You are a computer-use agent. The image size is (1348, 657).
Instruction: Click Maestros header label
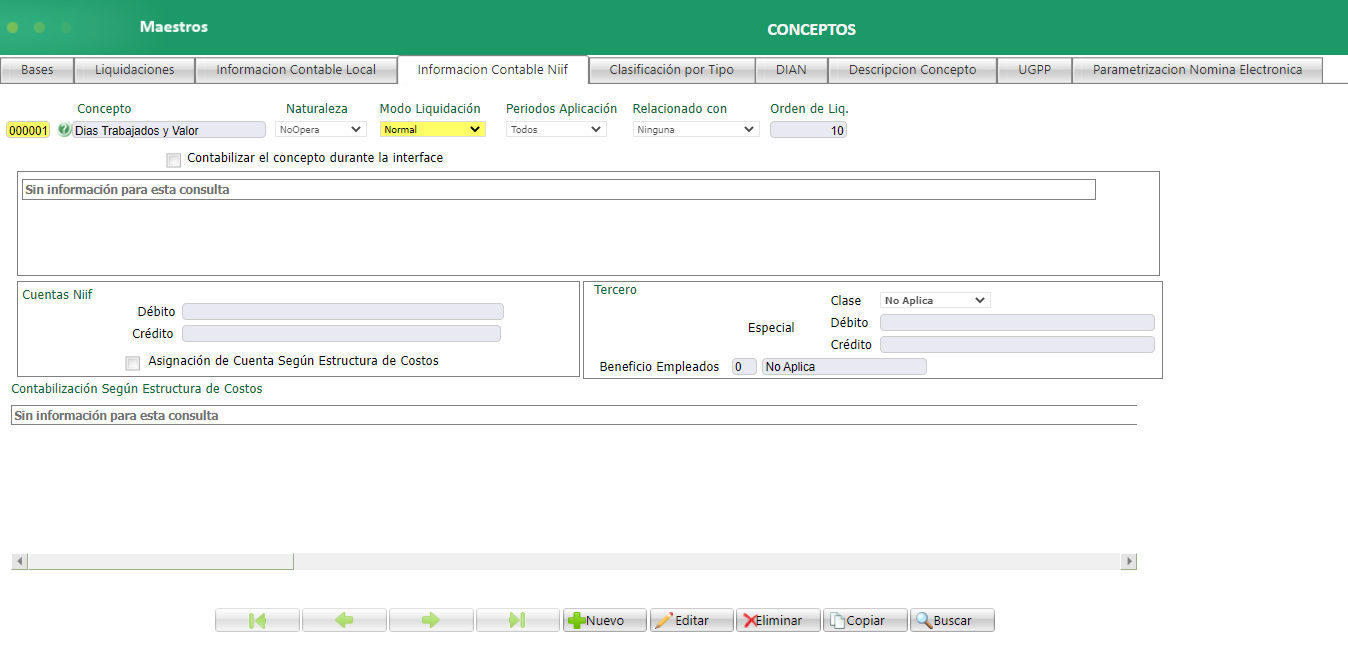(174, 27)
